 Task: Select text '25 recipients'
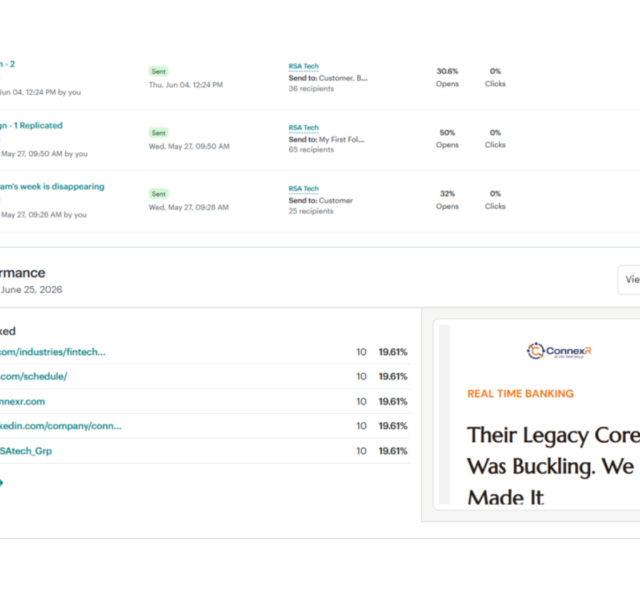click(311, 211)
